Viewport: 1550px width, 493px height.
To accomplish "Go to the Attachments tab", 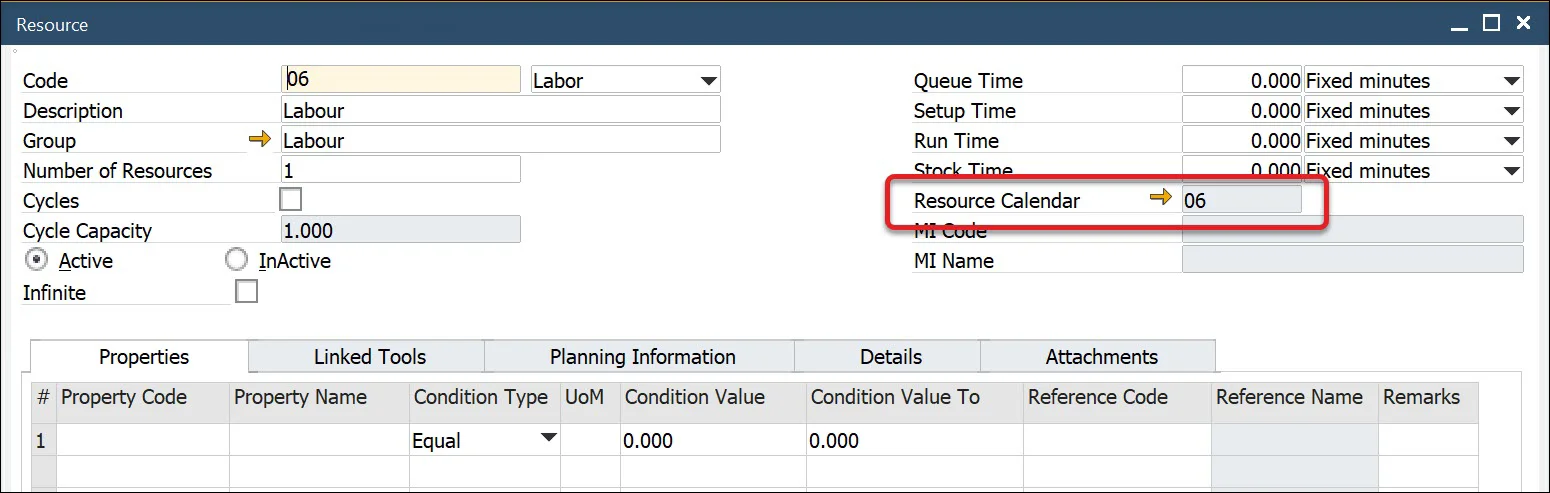I will (x=1101, y=357).
